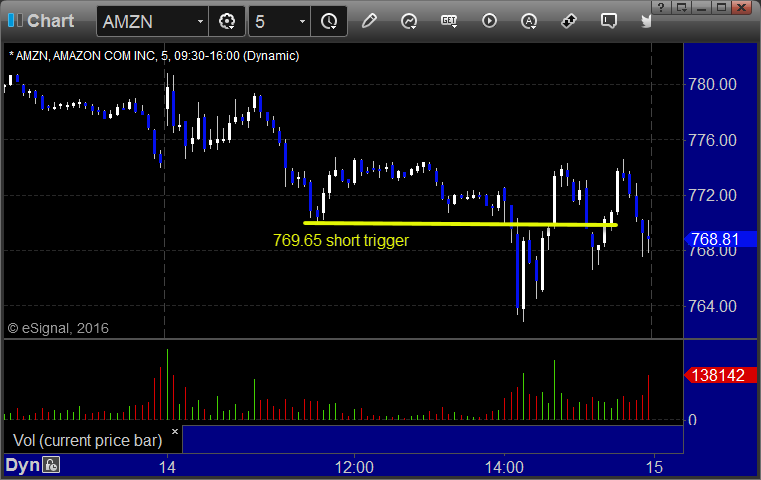The width and height of the screenshot is (761, 480).
Task: Toggle the Dyn lock icon
Action: click(x=51, y=465)
